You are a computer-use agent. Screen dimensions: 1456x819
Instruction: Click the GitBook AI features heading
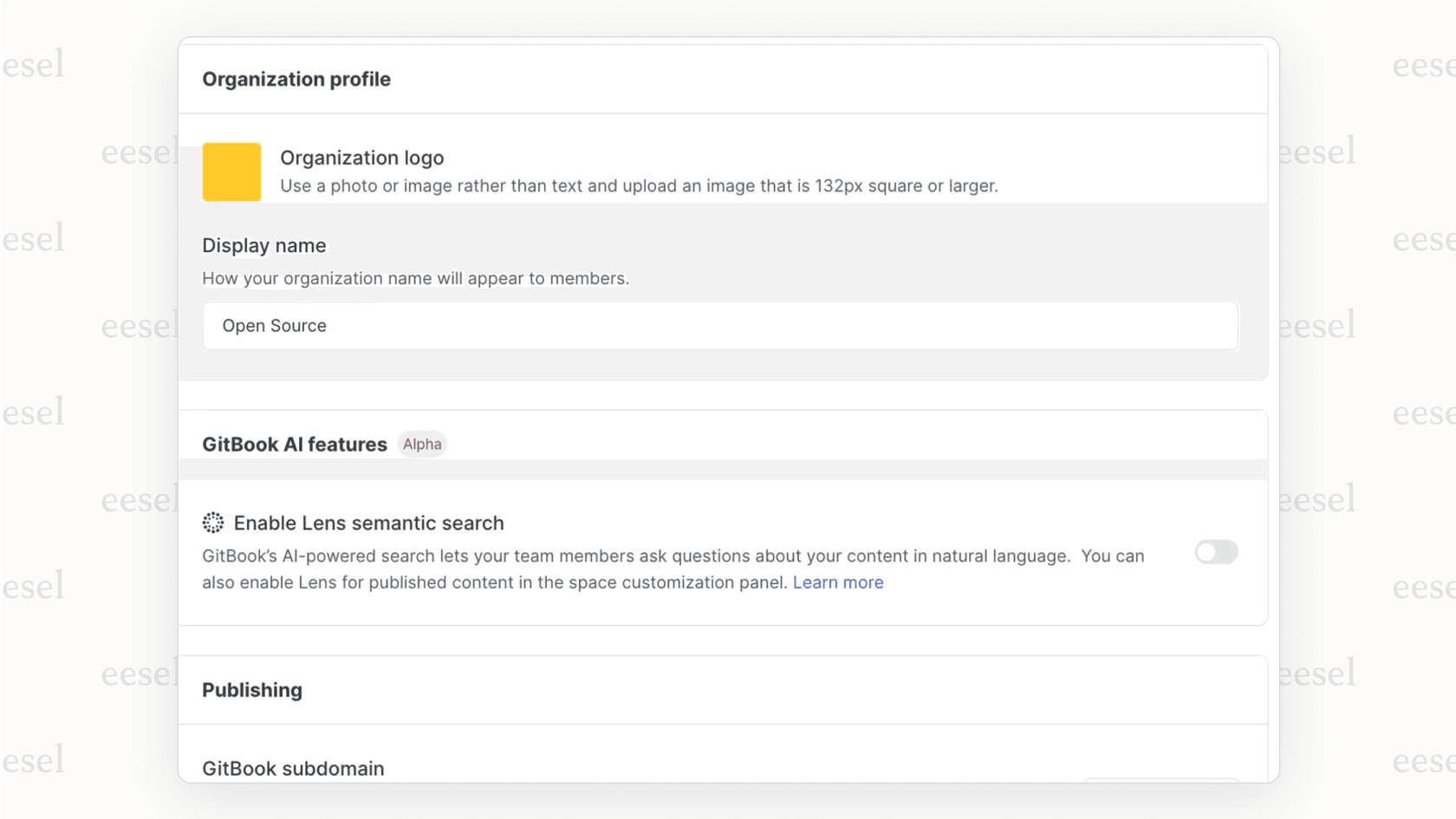pos(295,444)
